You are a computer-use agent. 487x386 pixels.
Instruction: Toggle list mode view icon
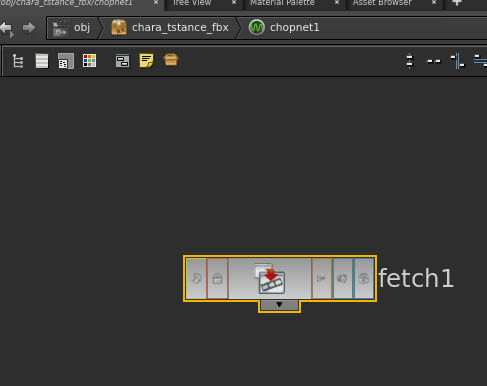click(x=42, y=61)
